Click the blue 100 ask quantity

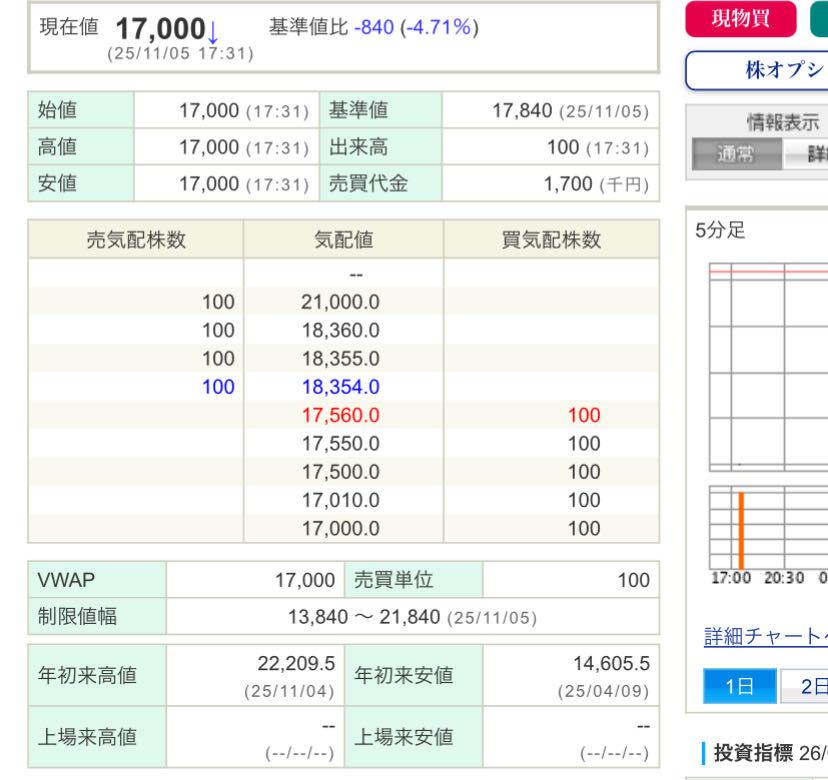pyautogui.click(x=217, y=386)
